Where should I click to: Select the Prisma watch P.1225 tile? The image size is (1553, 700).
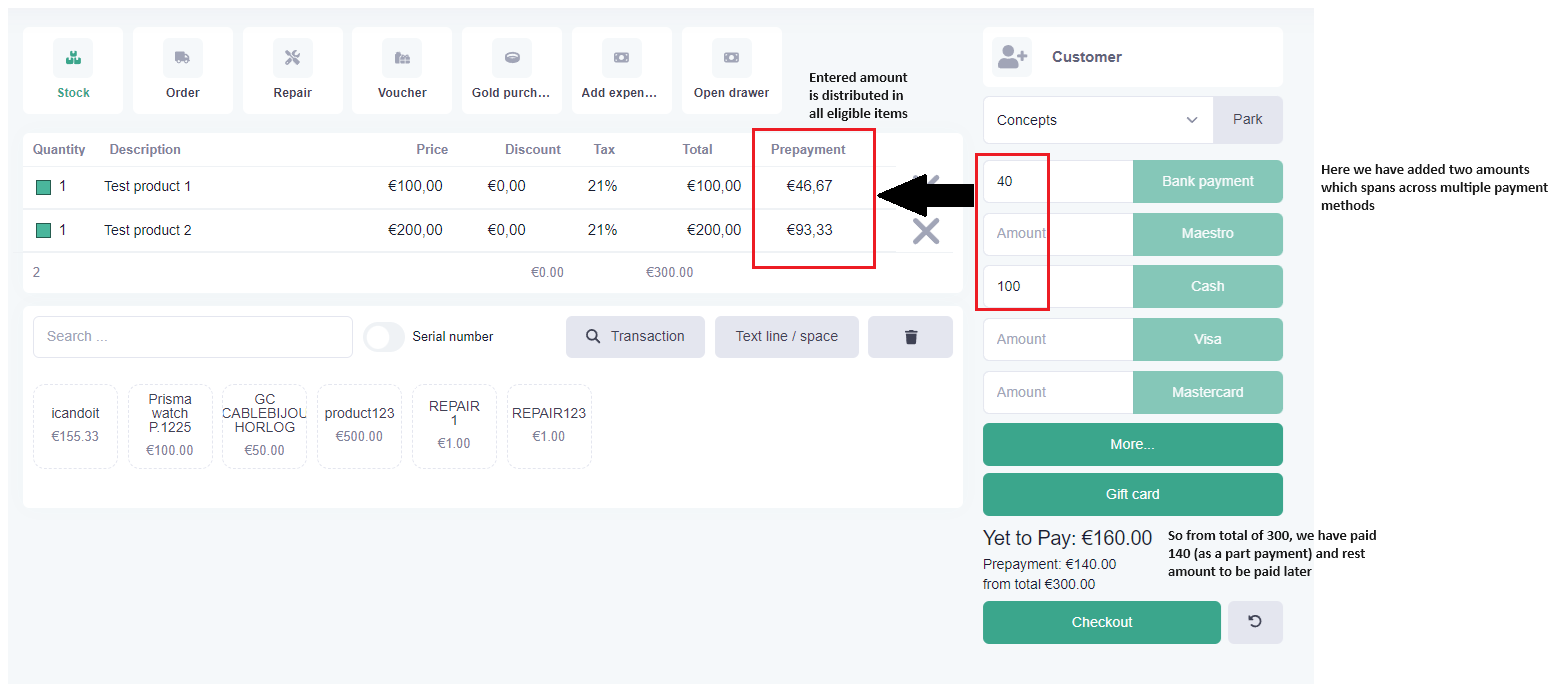coord(170,426)
